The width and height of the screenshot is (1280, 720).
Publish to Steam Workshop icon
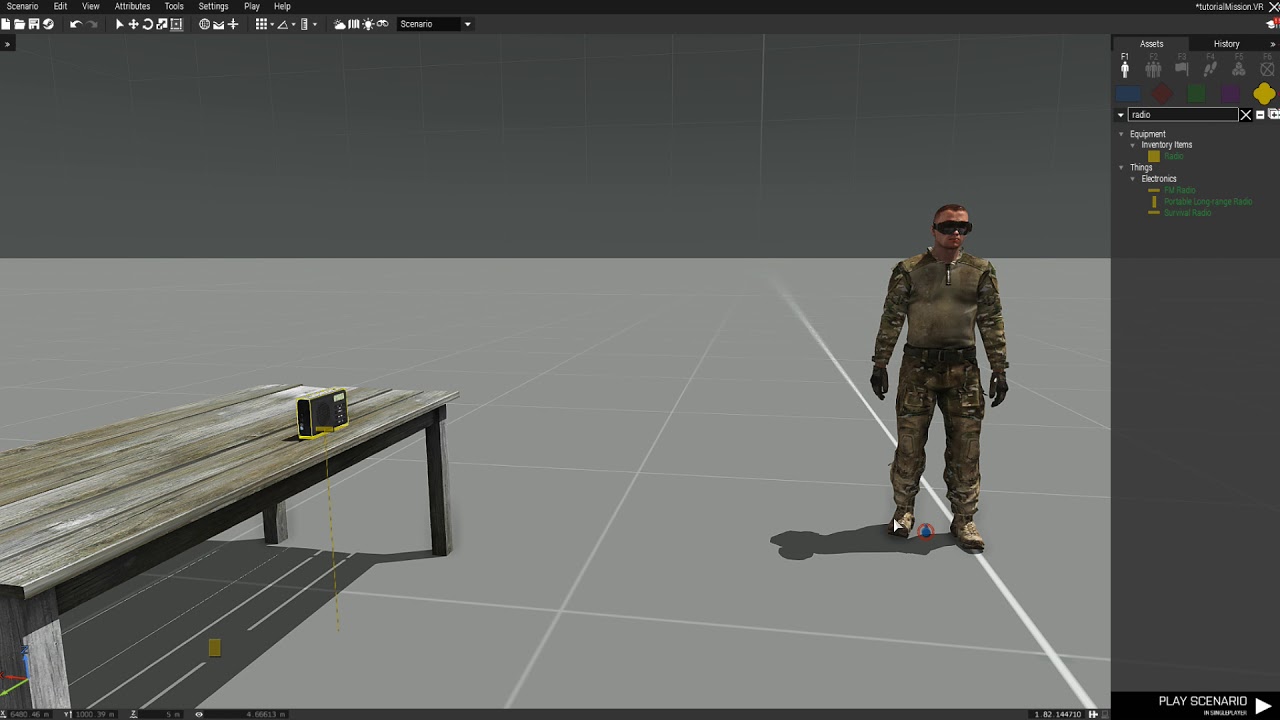coord(47,24)
